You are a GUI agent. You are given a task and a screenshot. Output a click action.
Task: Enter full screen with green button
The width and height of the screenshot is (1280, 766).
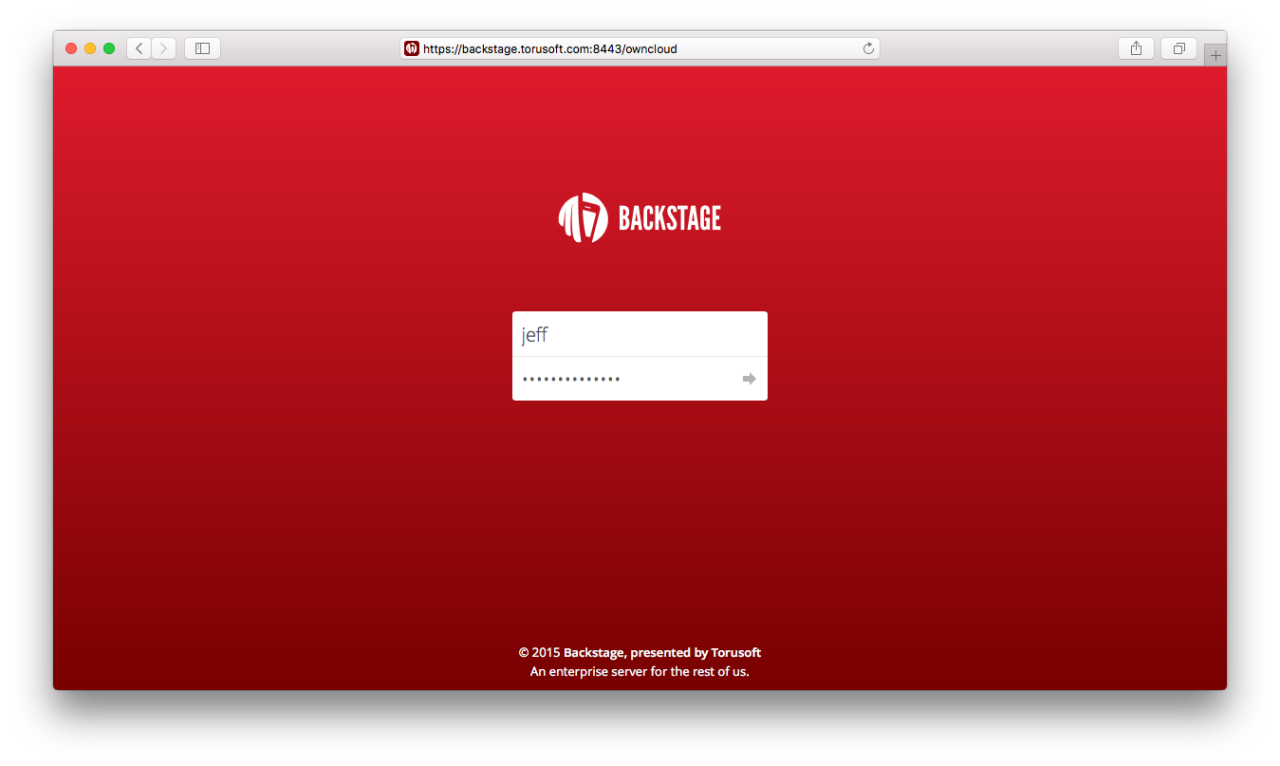(x=109, y=48)
